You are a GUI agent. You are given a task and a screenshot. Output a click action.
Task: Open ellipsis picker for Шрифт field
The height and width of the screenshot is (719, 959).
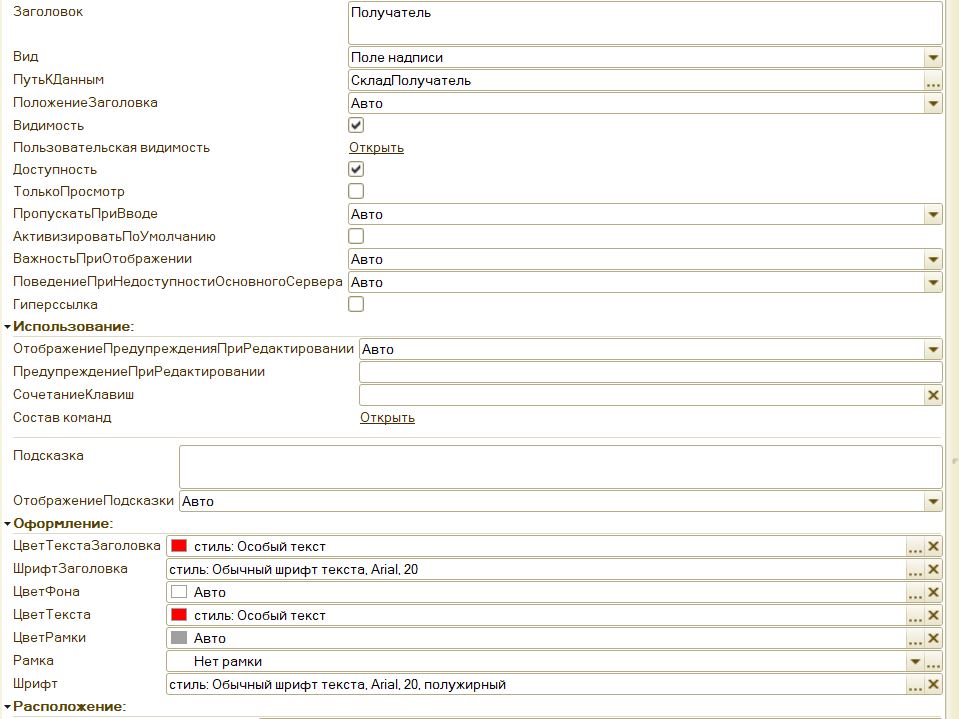915,684
